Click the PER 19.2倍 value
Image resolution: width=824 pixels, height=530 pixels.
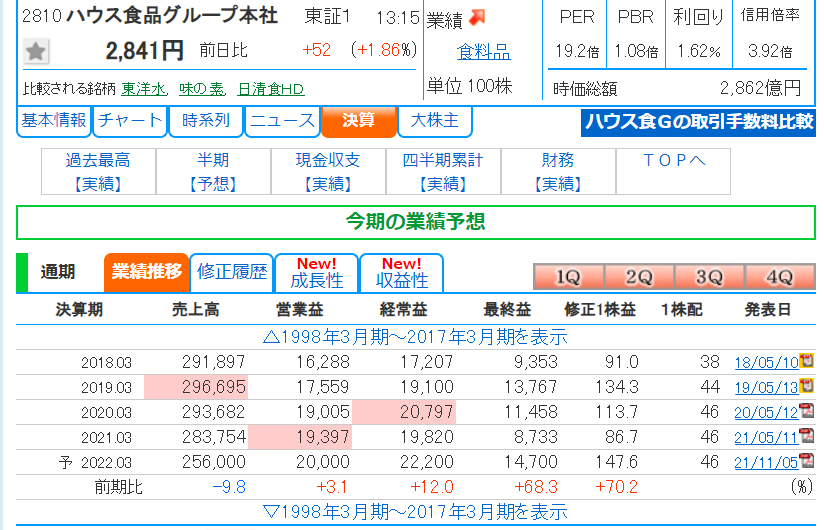pos(577,51)
